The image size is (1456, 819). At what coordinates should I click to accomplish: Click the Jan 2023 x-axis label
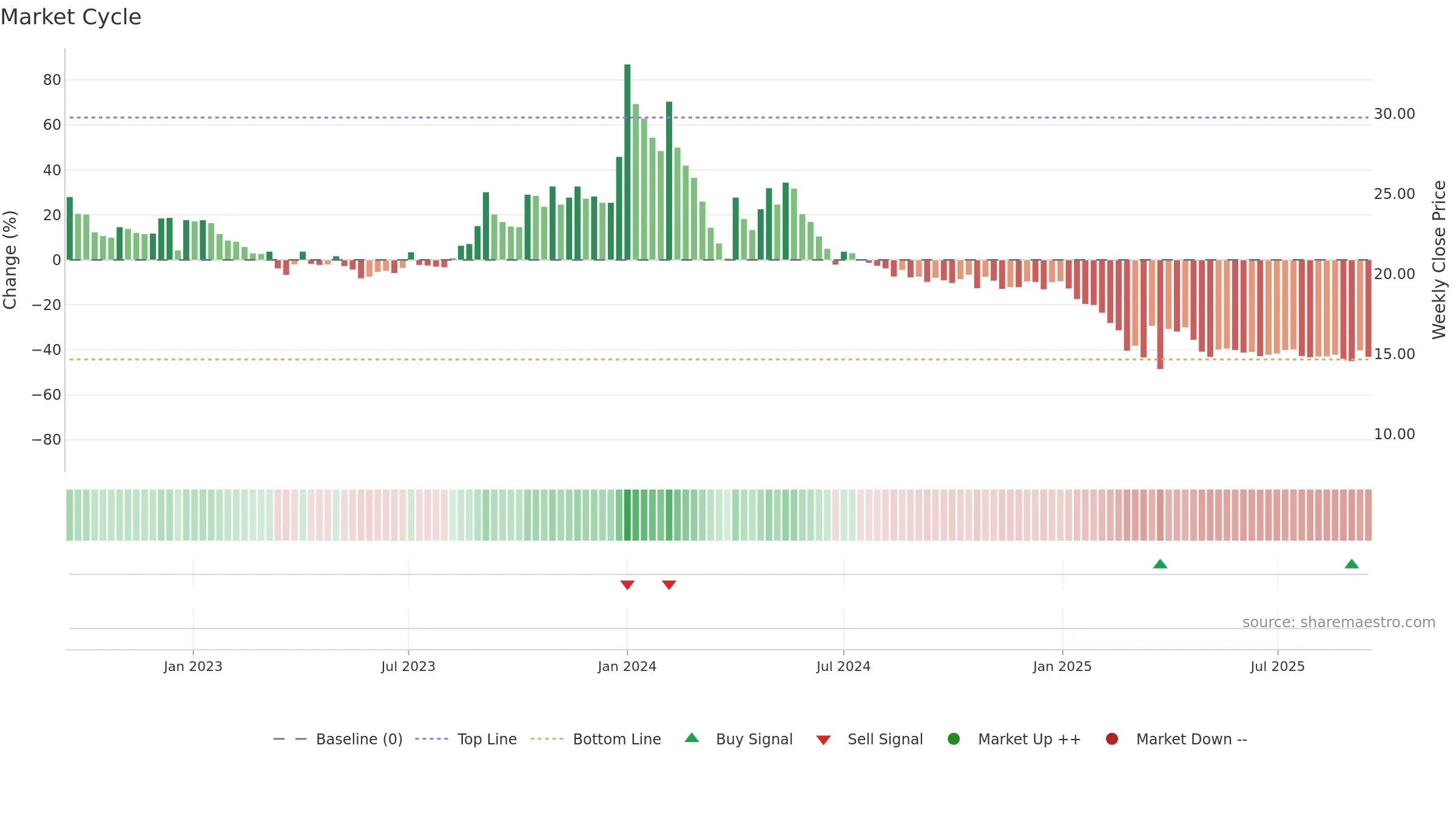pyautogui.click(x=193, y=666)
